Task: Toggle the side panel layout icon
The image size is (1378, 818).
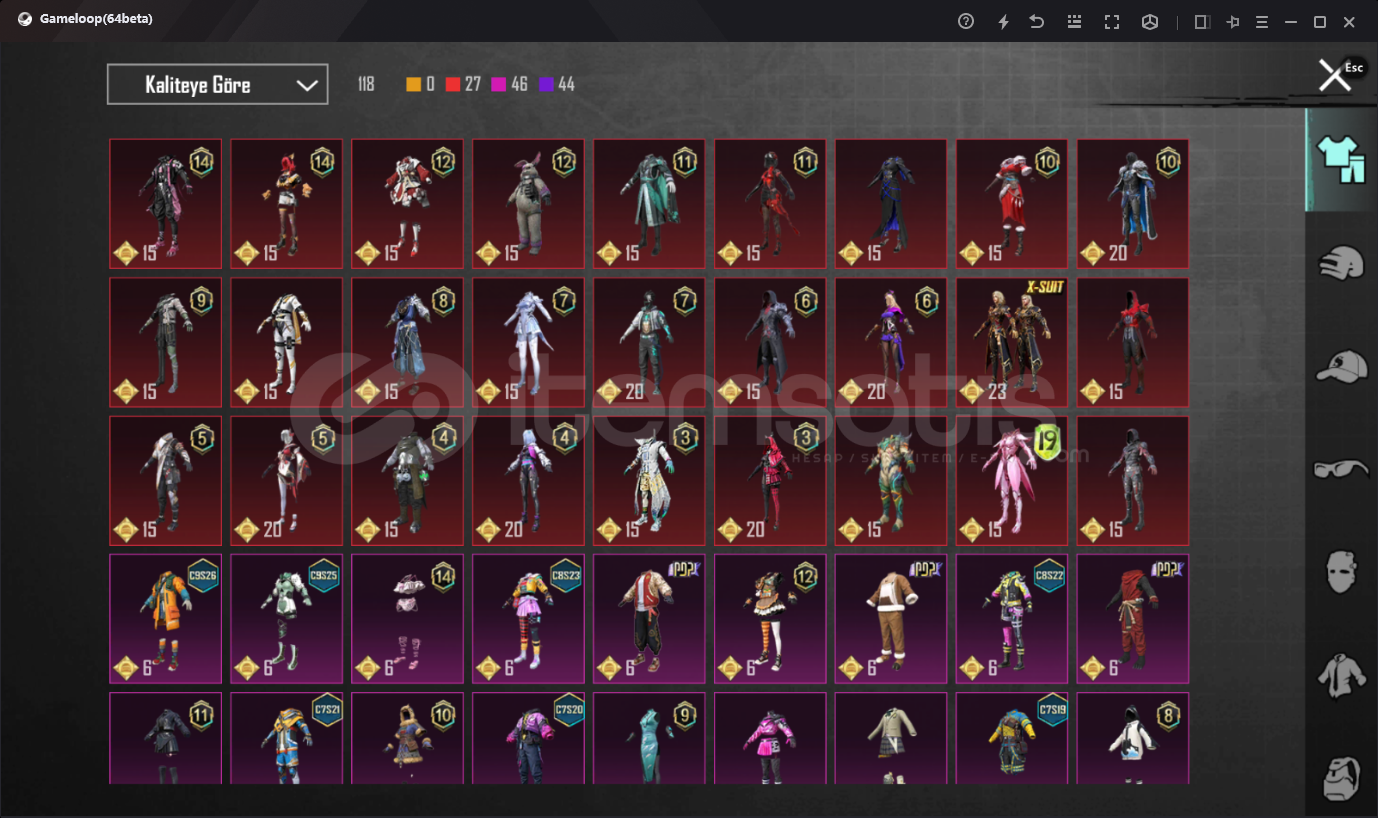Action: [1202, 21]
